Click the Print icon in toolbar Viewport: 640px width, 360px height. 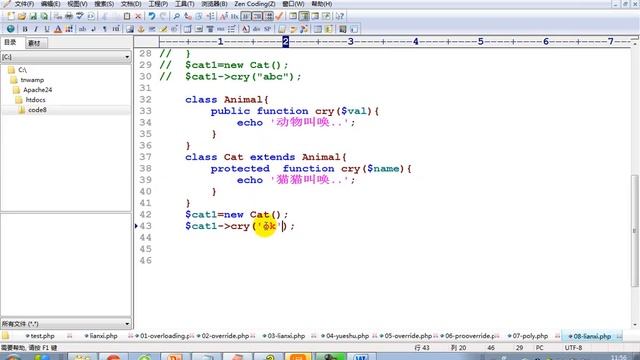[69, 16]
